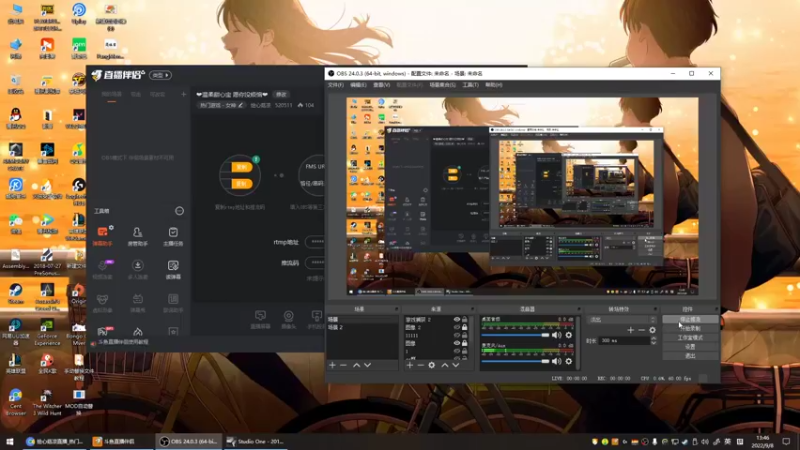Move source down in OBS sources panel

[x=456, y=365]
